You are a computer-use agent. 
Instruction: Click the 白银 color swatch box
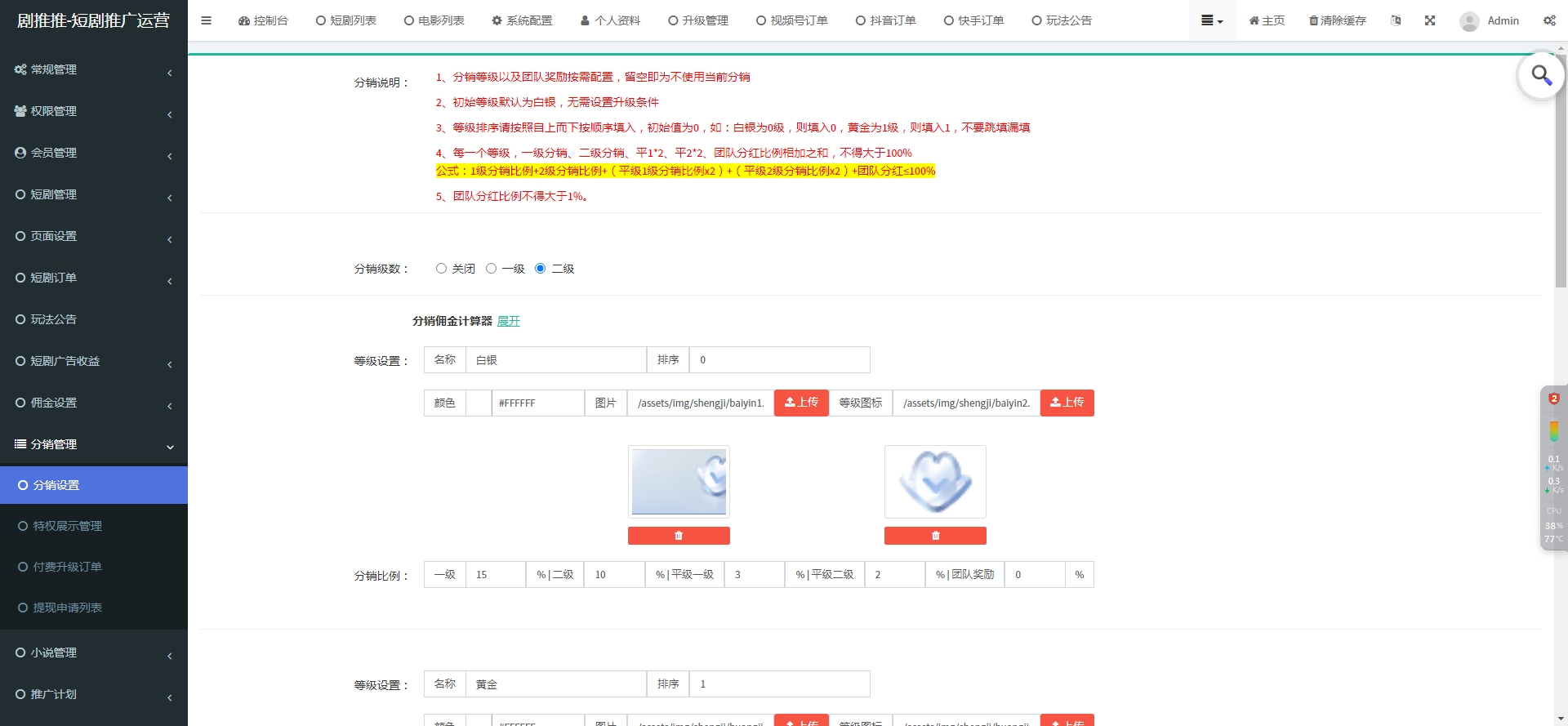(x=478, y=403)
